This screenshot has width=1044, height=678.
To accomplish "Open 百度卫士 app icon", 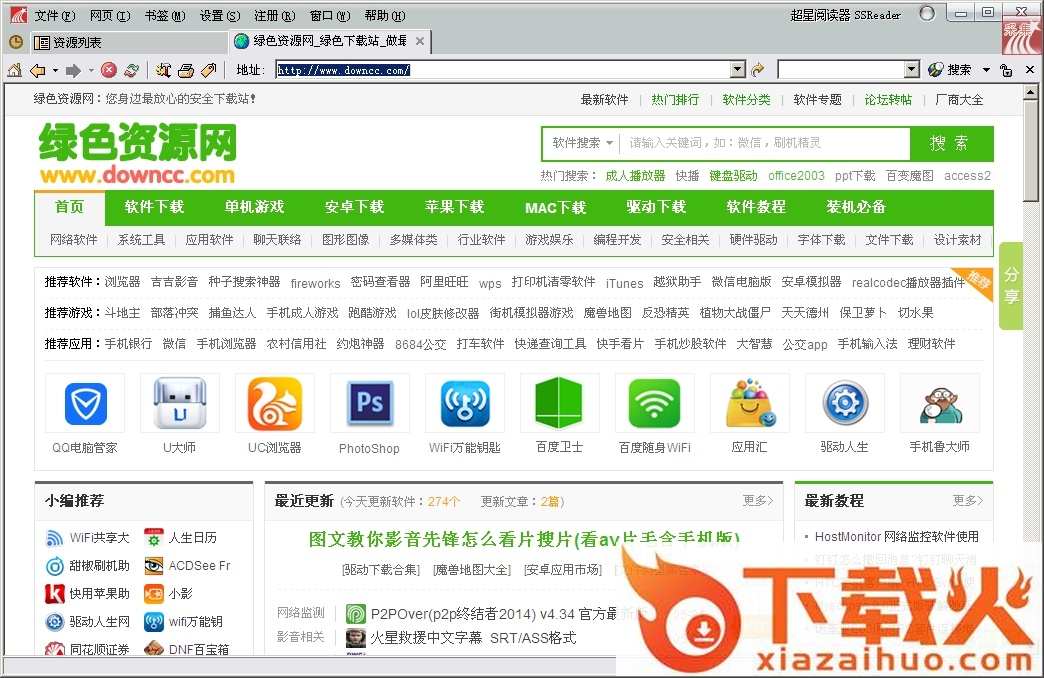I will [x=560, y=403].
